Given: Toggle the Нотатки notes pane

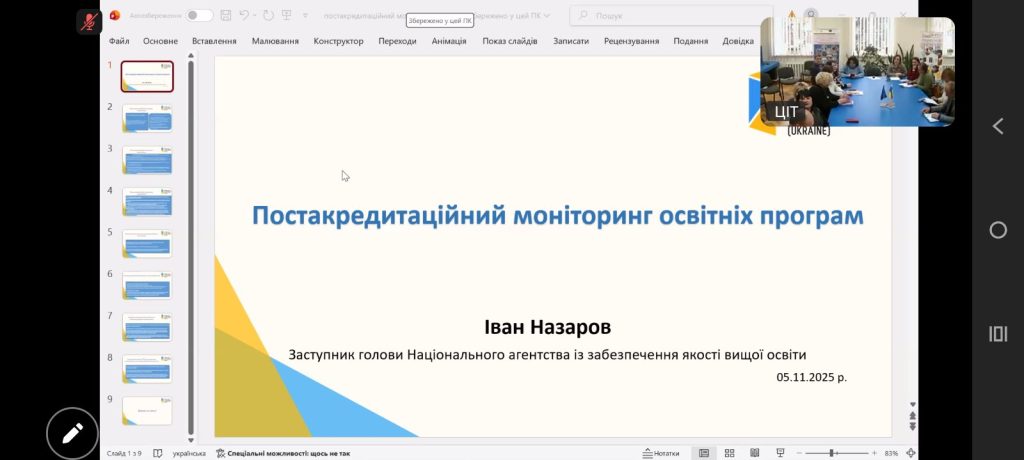Looking at the screenshot, I should click(660, 453).
